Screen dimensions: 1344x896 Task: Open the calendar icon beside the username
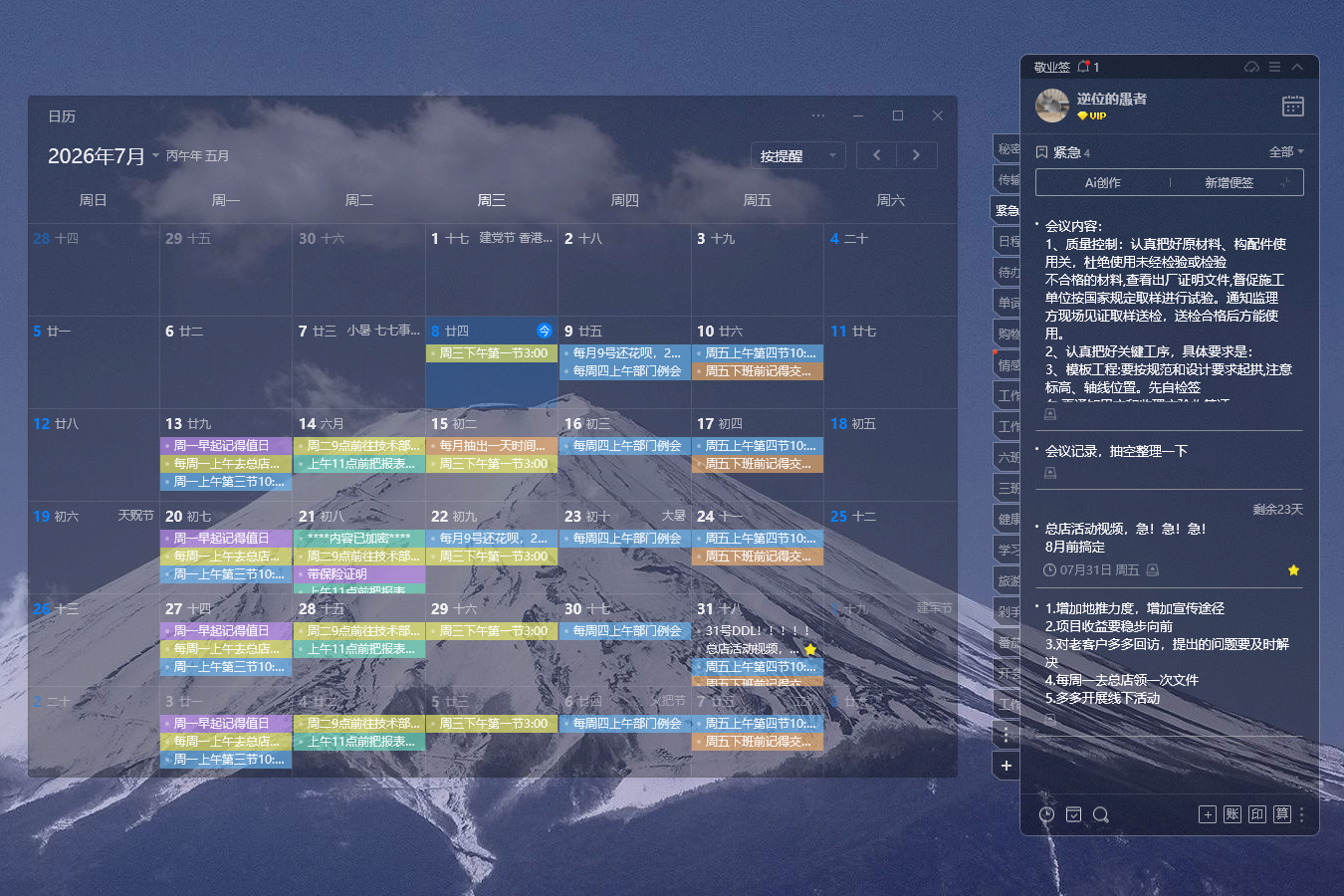[x=1292, y=106]
